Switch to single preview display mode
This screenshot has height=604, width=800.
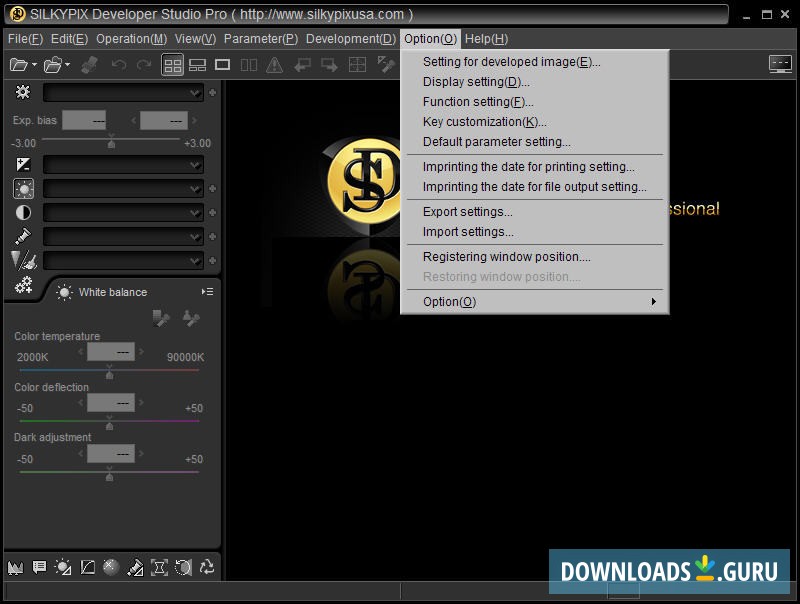(x=222, y=65)
